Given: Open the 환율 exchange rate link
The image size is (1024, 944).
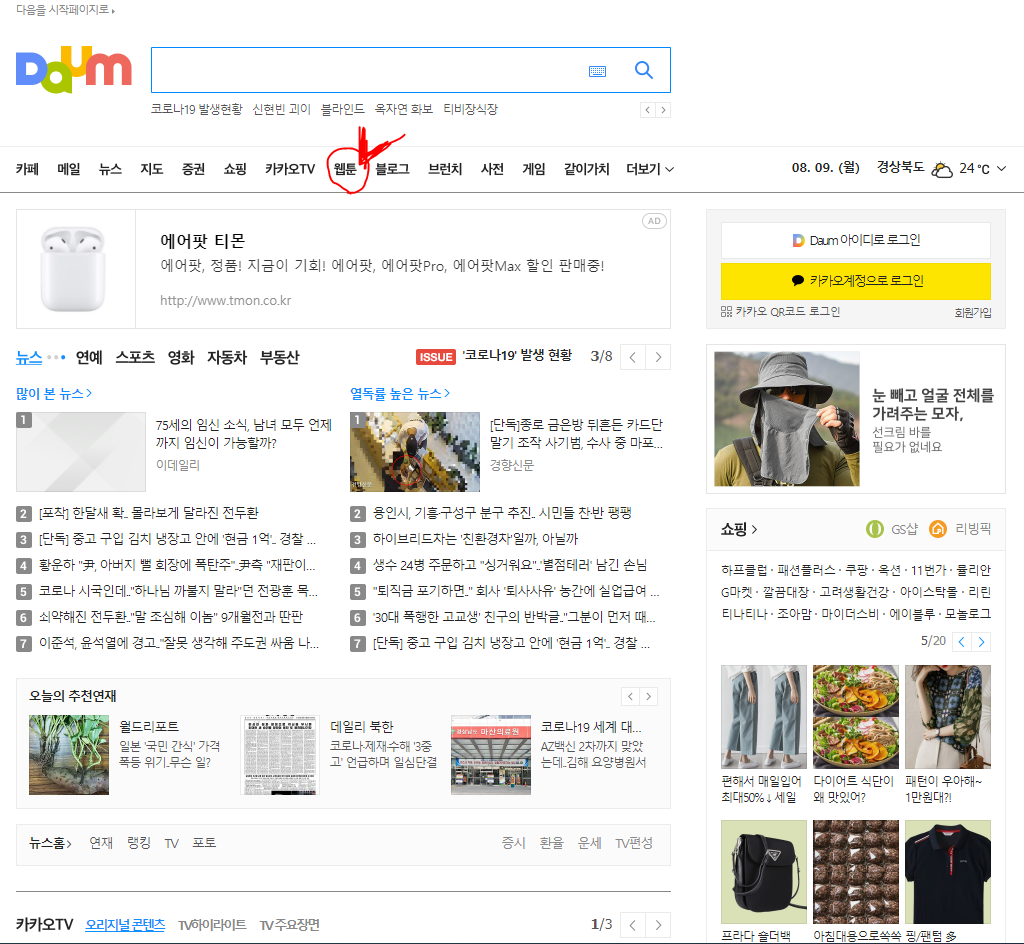Looking at the screenshot, I should pyautogui.click(x=551, y=843).
